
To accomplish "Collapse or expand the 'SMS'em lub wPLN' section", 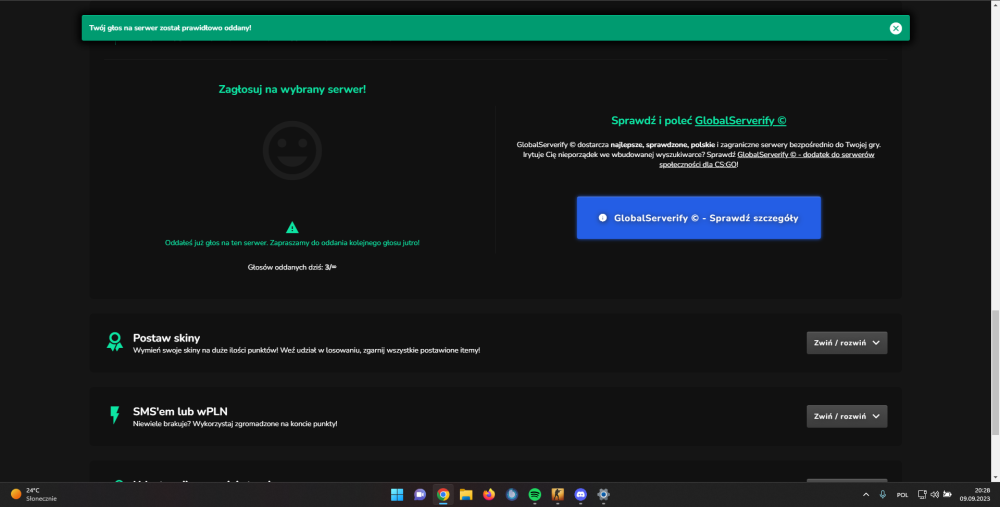I will (x=846, y=416).
